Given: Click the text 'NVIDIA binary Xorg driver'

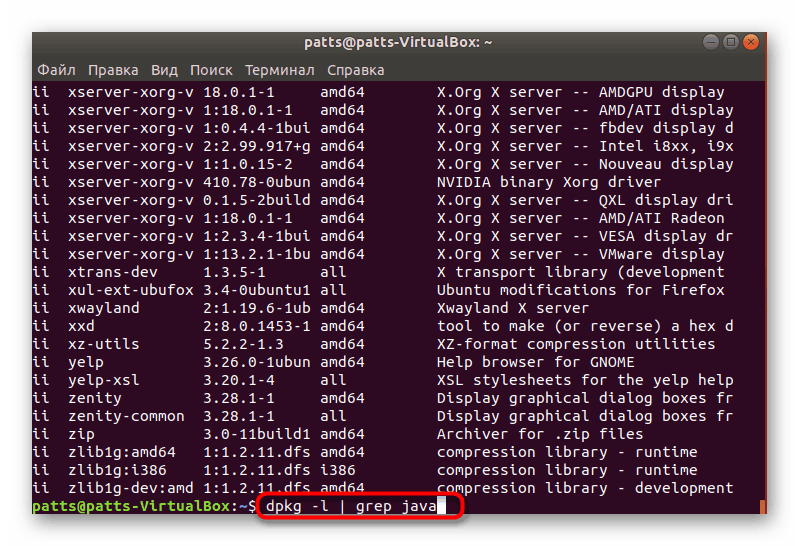Looking at the screenshot, I should 549,182.
